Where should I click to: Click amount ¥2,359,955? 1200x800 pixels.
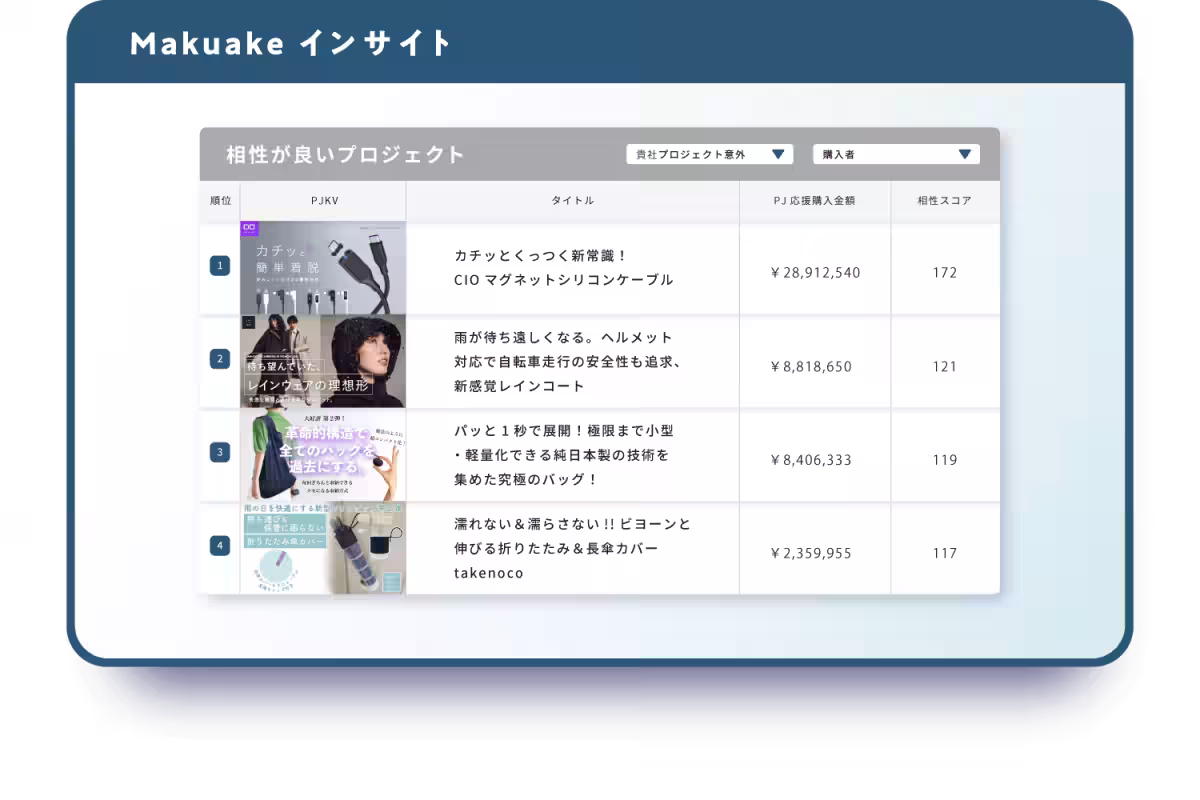pos(811,553)
